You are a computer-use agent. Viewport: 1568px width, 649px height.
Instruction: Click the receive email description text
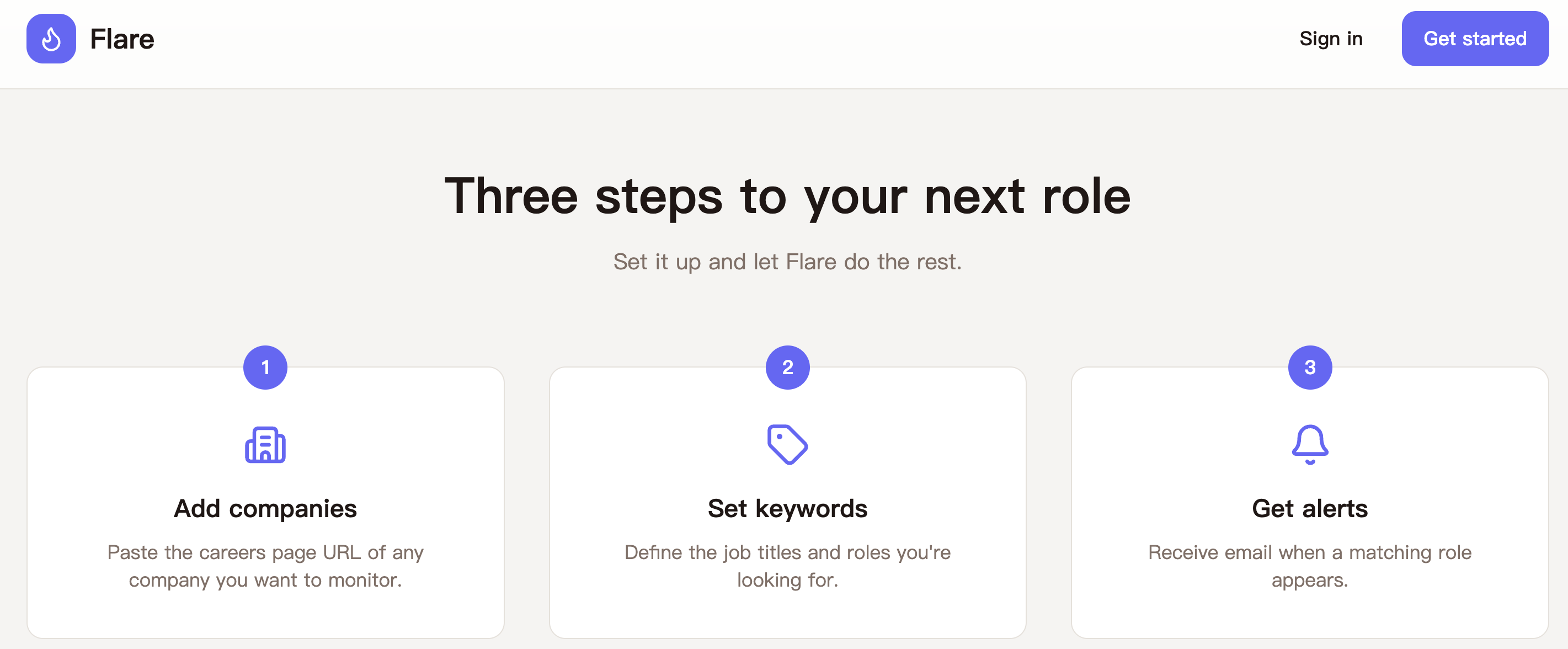(x=1310, y=566)
